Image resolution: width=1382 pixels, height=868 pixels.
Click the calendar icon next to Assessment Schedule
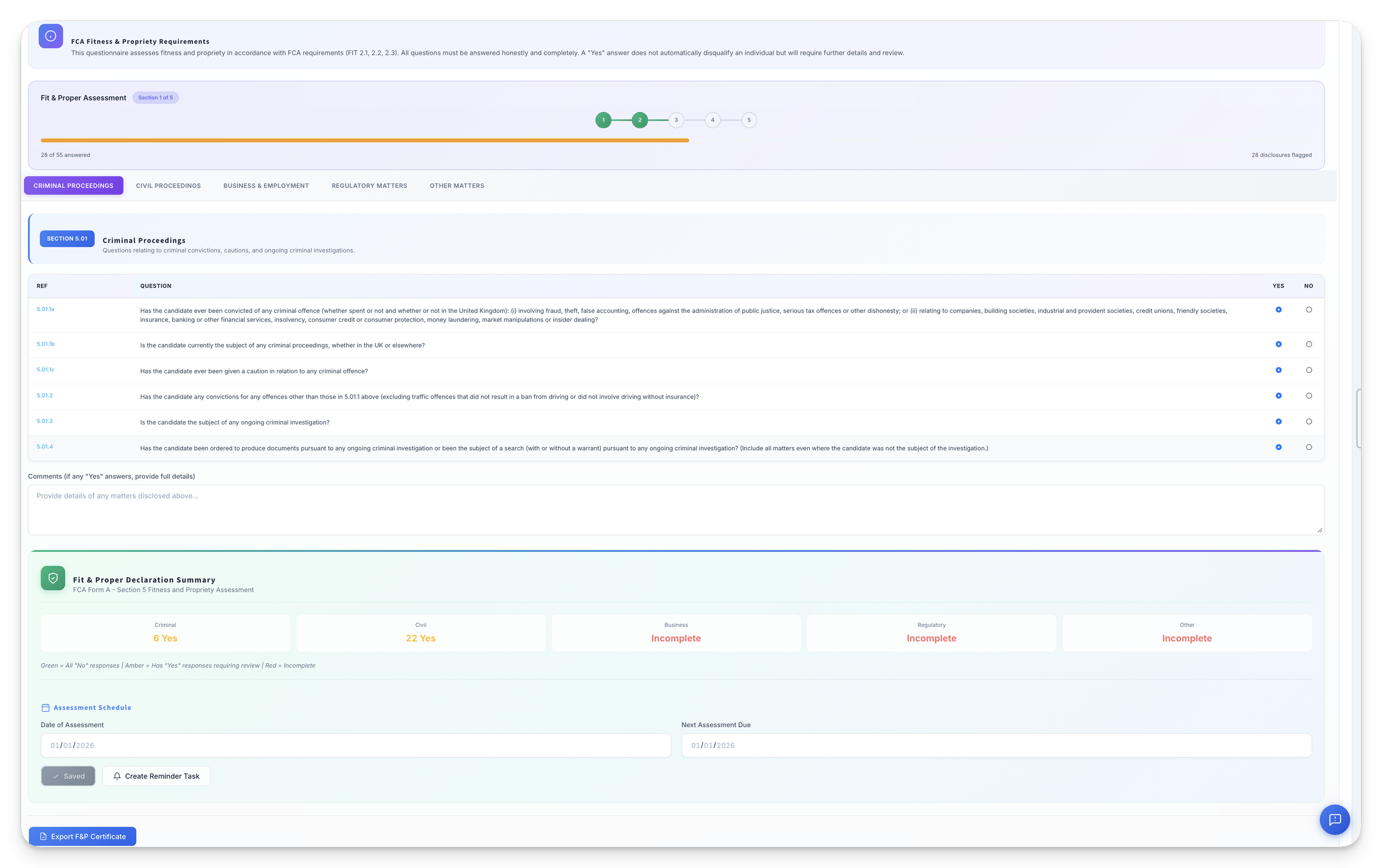(x=45, y=708)
